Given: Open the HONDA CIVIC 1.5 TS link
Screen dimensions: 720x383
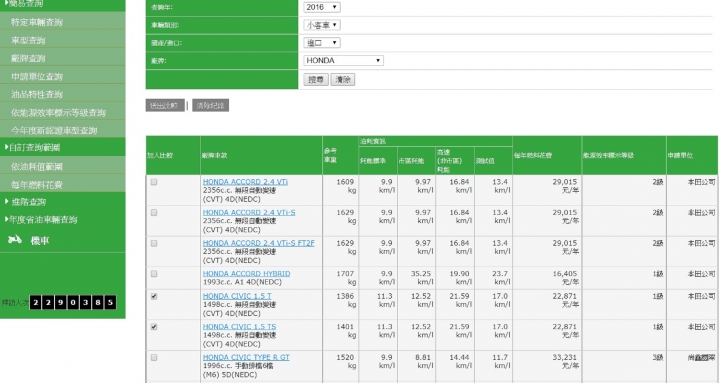Looking at the screenshot, I should pos(239,327).
